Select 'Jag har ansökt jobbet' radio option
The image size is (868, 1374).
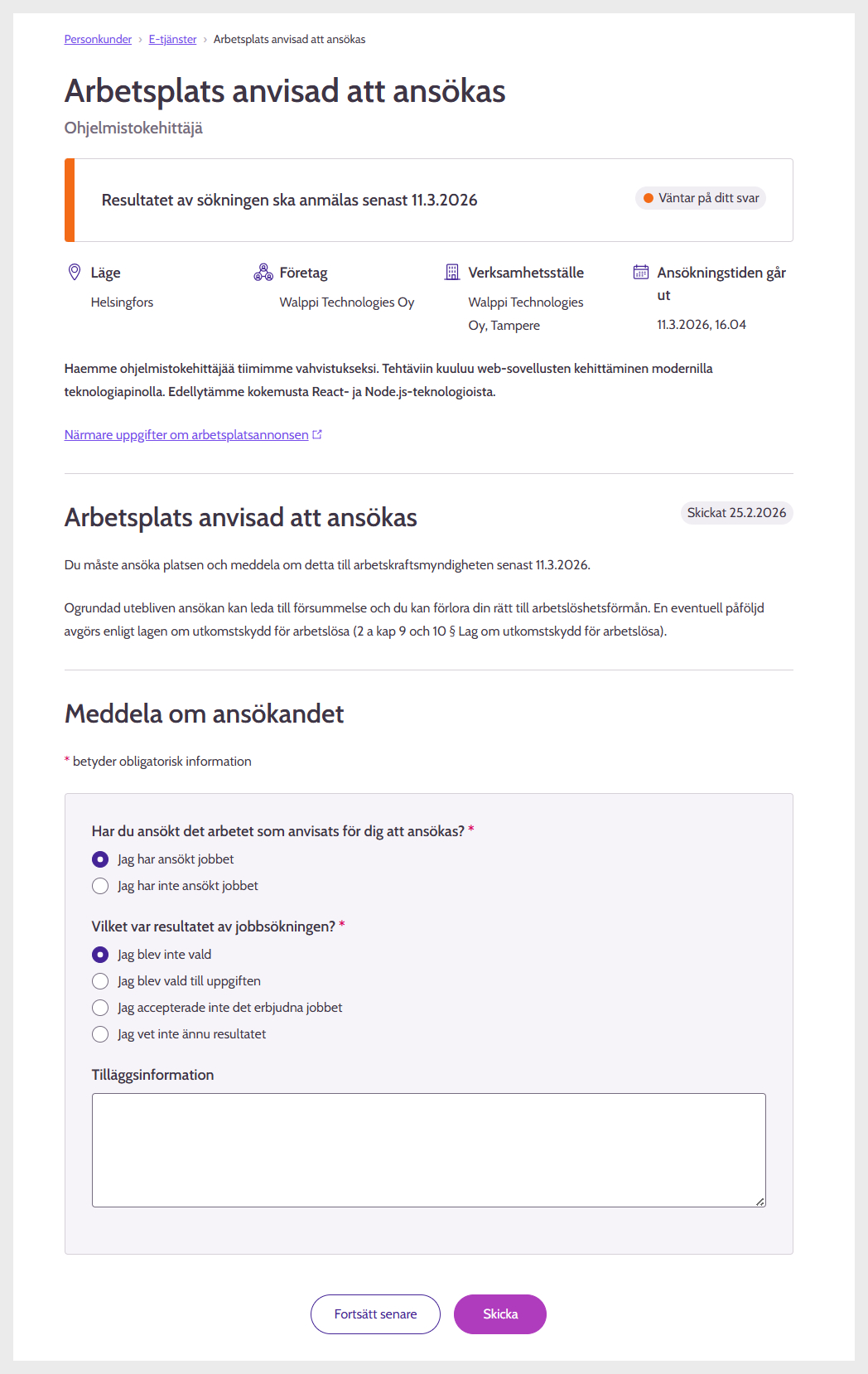[x=100, y=859]
